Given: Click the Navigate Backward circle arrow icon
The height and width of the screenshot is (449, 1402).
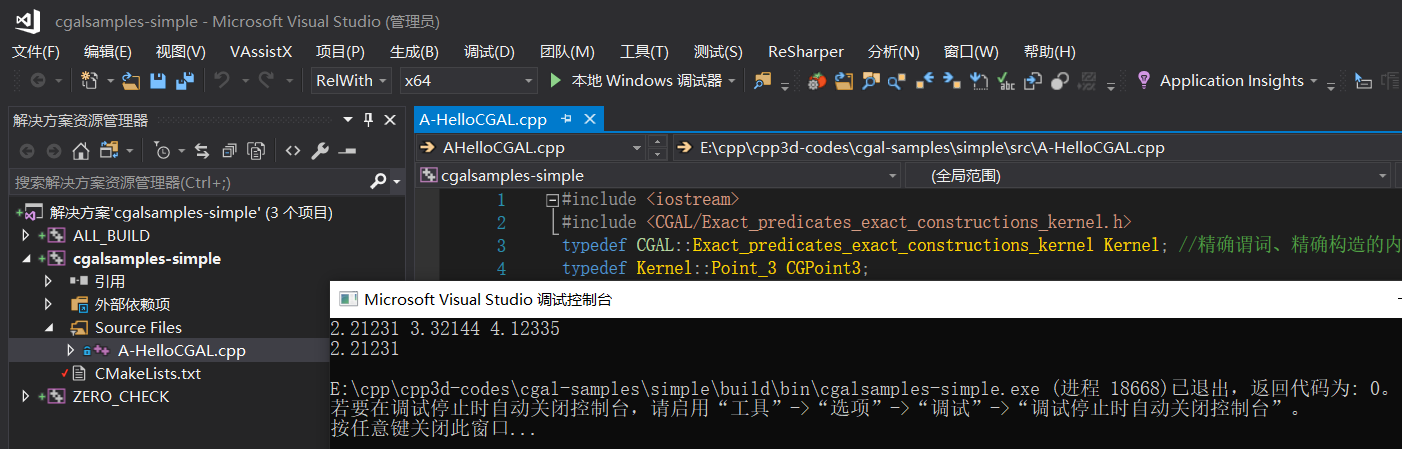Looking at the screenshot, I should pos(38,81).
